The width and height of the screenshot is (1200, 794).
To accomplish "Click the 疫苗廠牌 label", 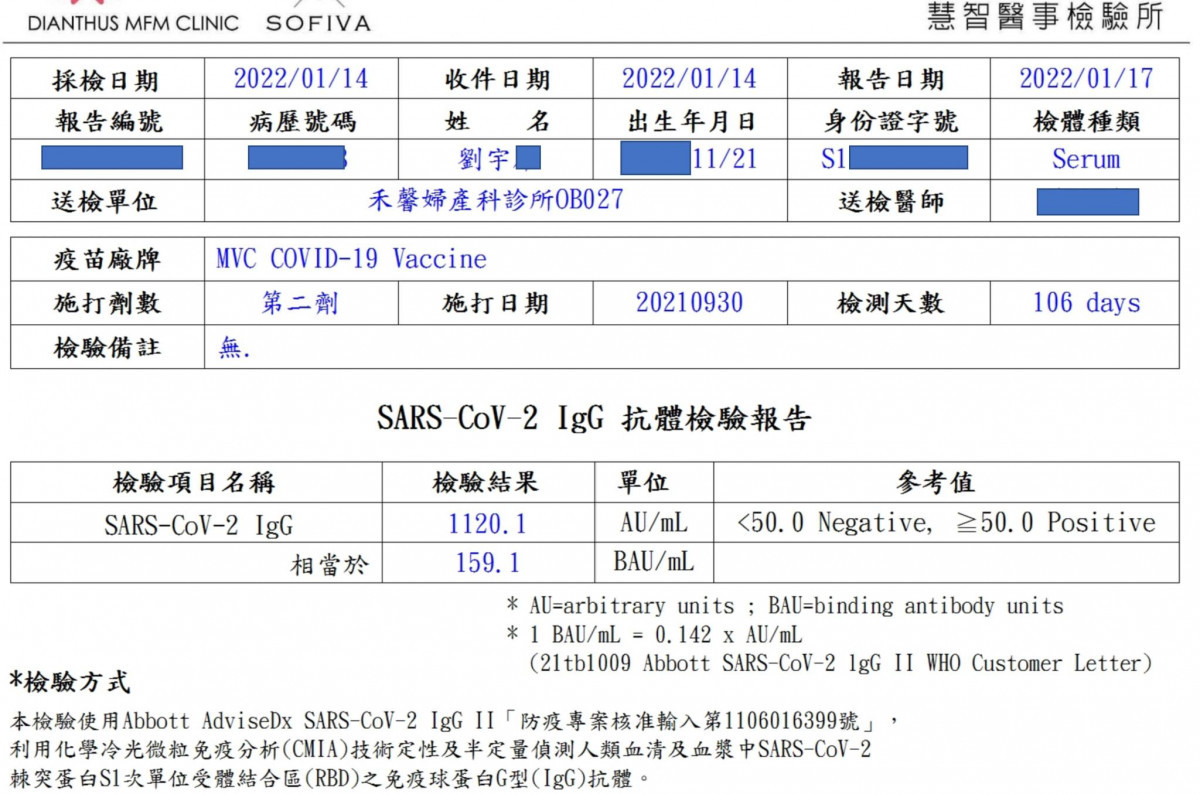I will click(x=106, y=262).
